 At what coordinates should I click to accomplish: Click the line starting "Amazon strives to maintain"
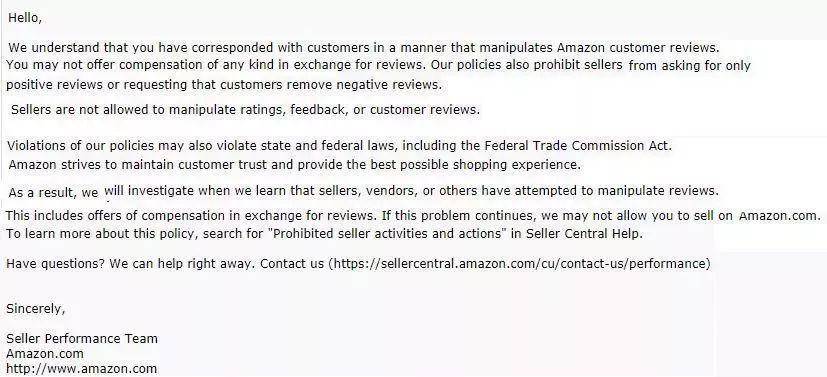click(x=294, y=165)
